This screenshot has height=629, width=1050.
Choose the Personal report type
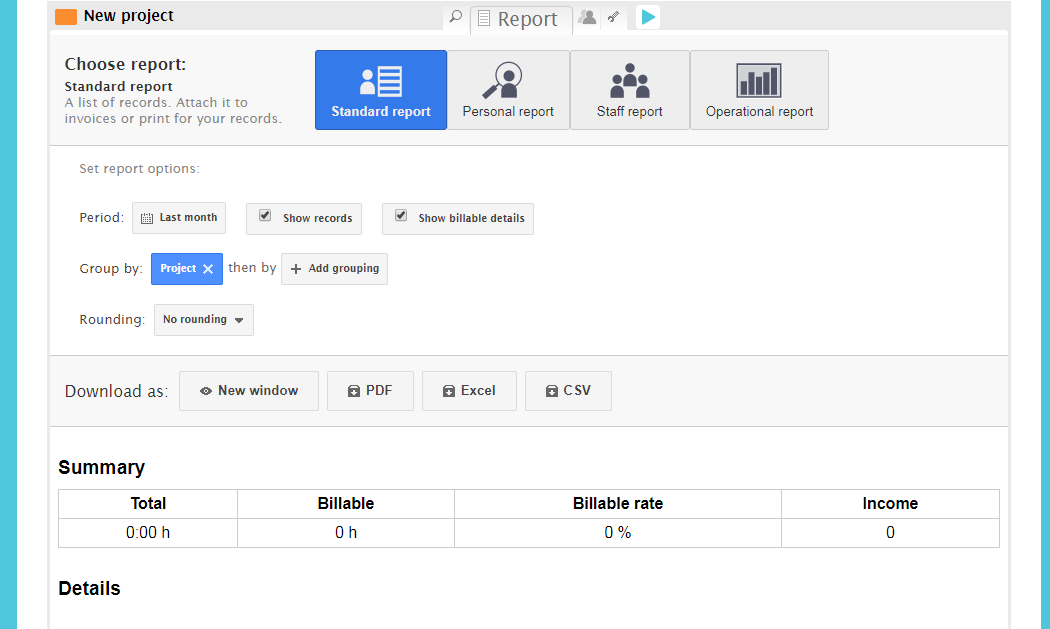tap(508, 90)
